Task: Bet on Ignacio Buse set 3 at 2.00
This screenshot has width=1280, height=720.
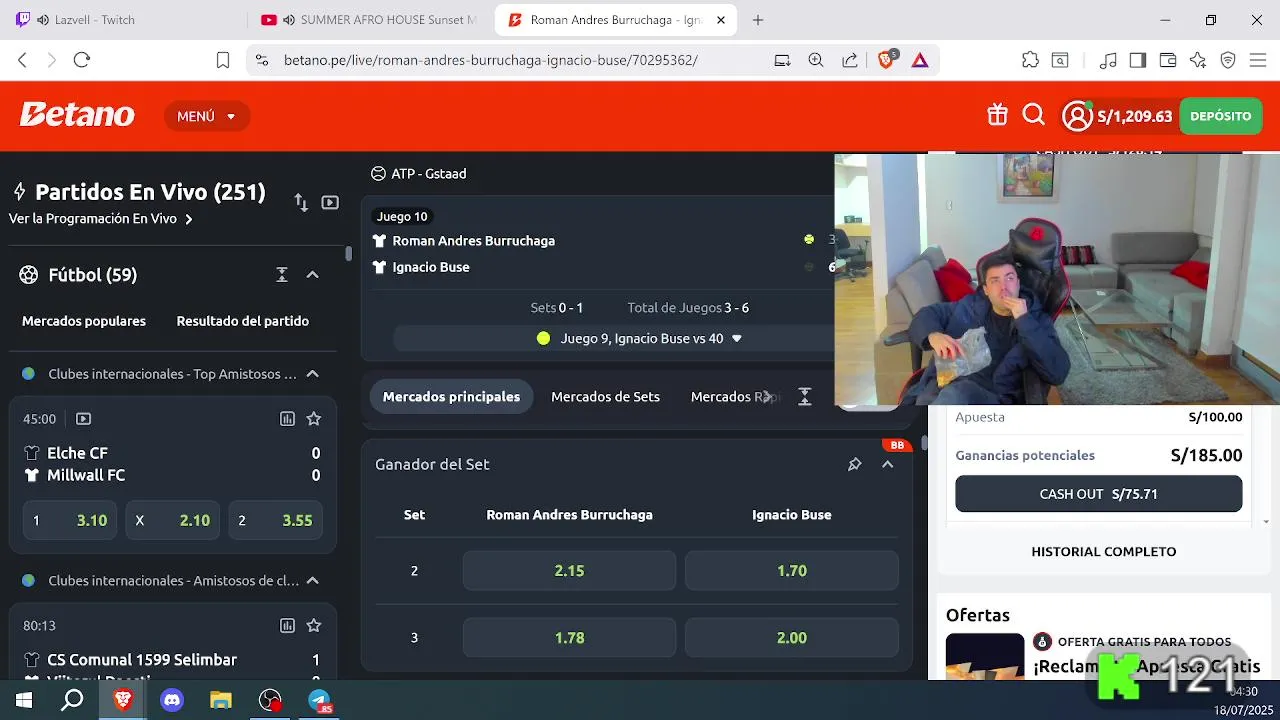Action: pyautogui.click(x=791, y=638)
